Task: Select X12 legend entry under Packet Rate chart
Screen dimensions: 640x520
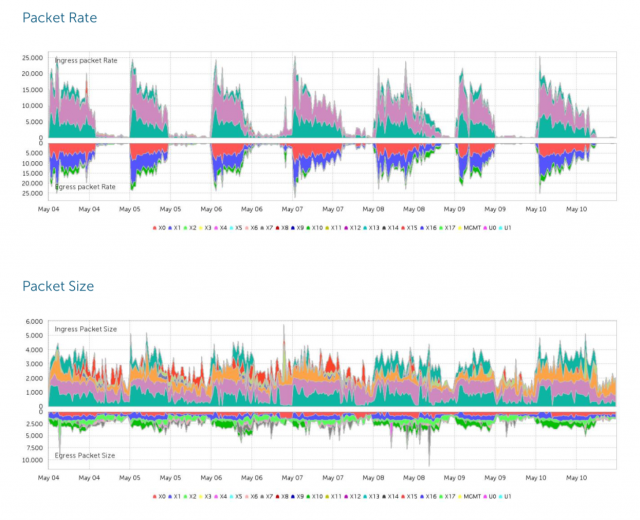Action: coord(353,228)
